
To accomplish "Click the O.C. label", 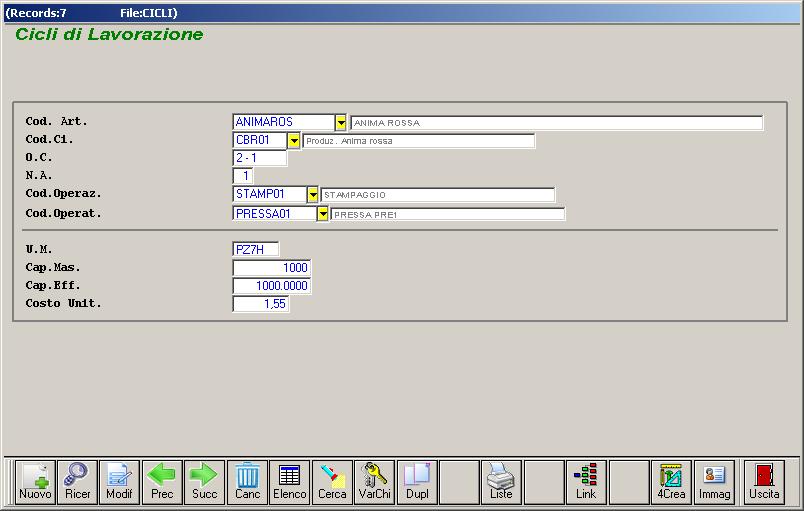I will (x=39, y=157).
